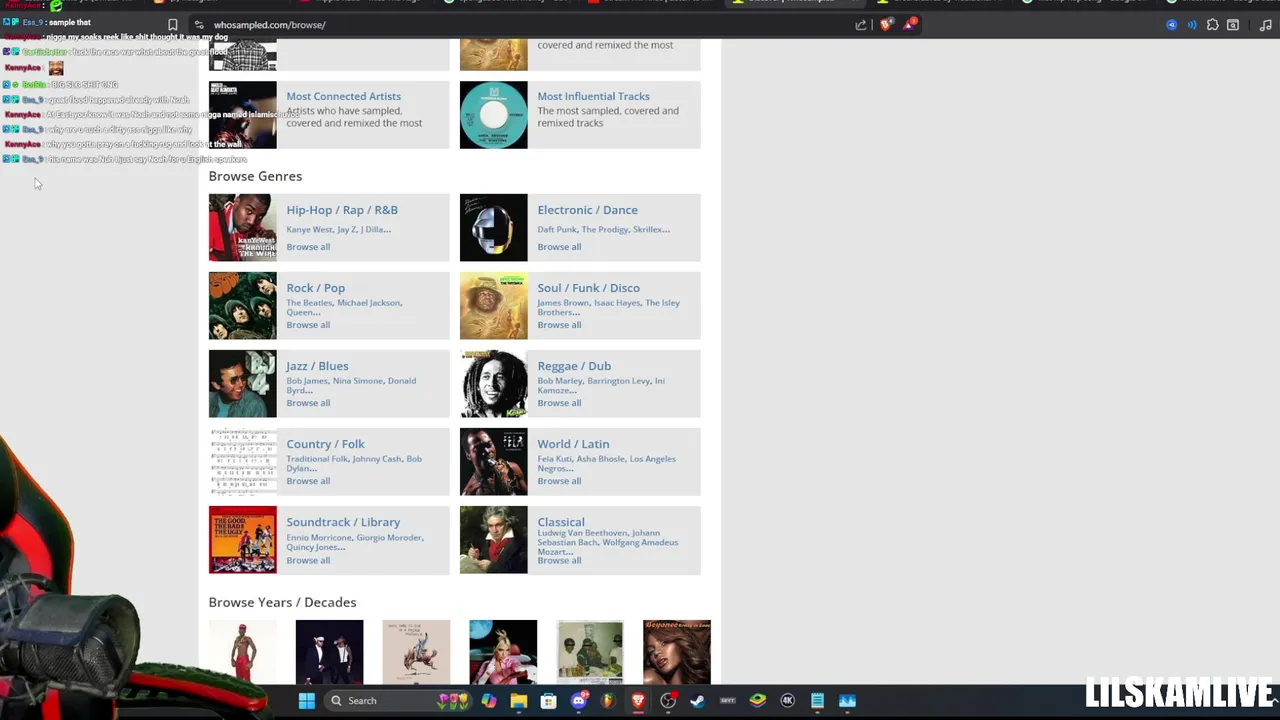Screen dimensions: 1280x720
Task: Open Most Influential Tracks
Action: [x=593, y=96]
